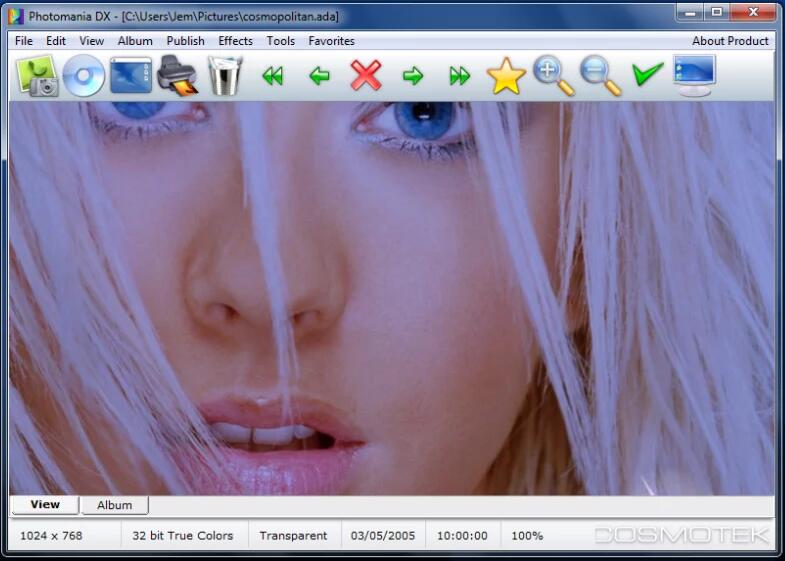Zoom out with magnifier minus icon
The image size is (785, 561).
(x=600, y=76)
